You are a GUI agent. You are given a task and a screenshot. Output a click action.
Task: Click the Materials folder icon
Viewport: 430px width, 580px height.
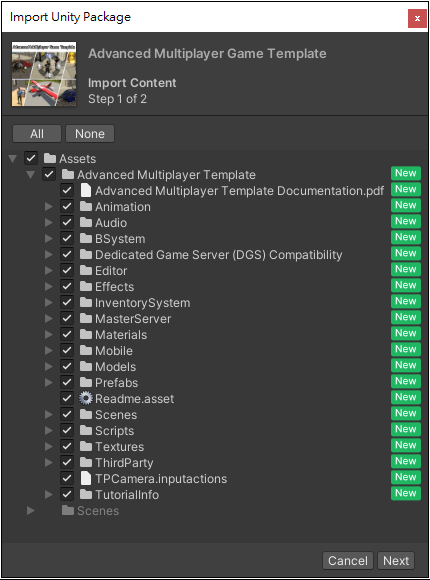point(86,334)
